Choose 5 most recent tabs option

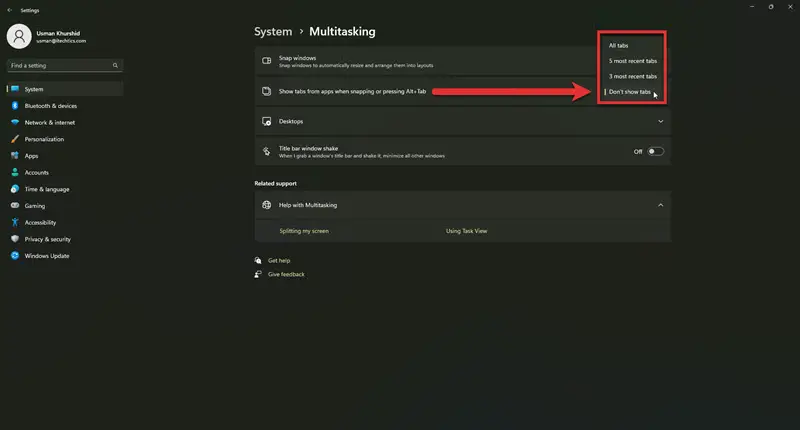(x=632, y=61)
